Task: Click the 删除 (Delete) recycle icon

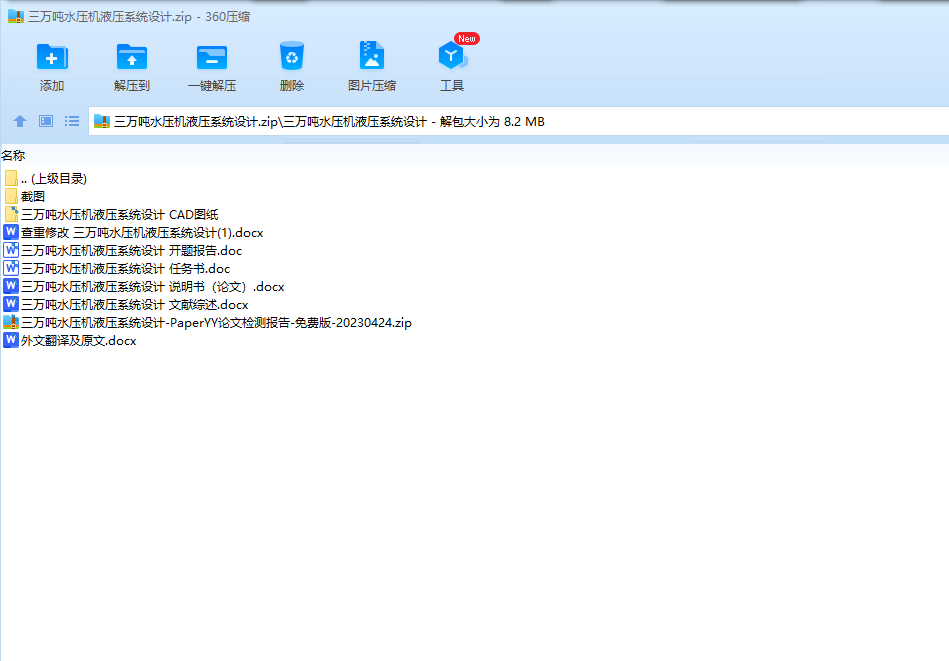Action: coord(292,56)
